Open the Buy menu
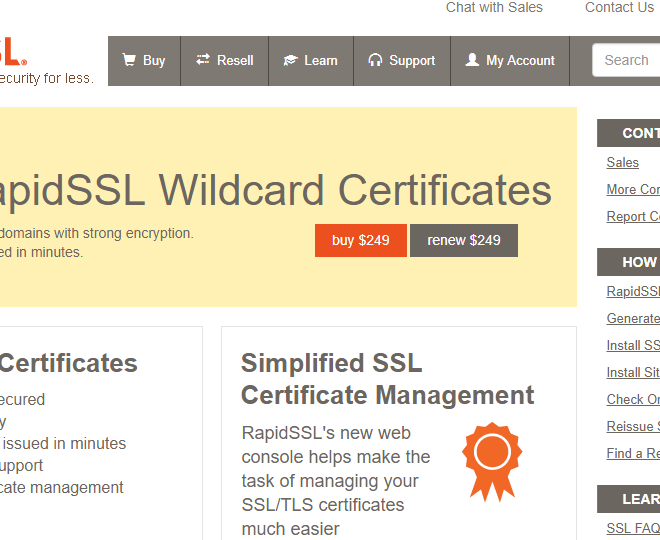 pos(144,61)
